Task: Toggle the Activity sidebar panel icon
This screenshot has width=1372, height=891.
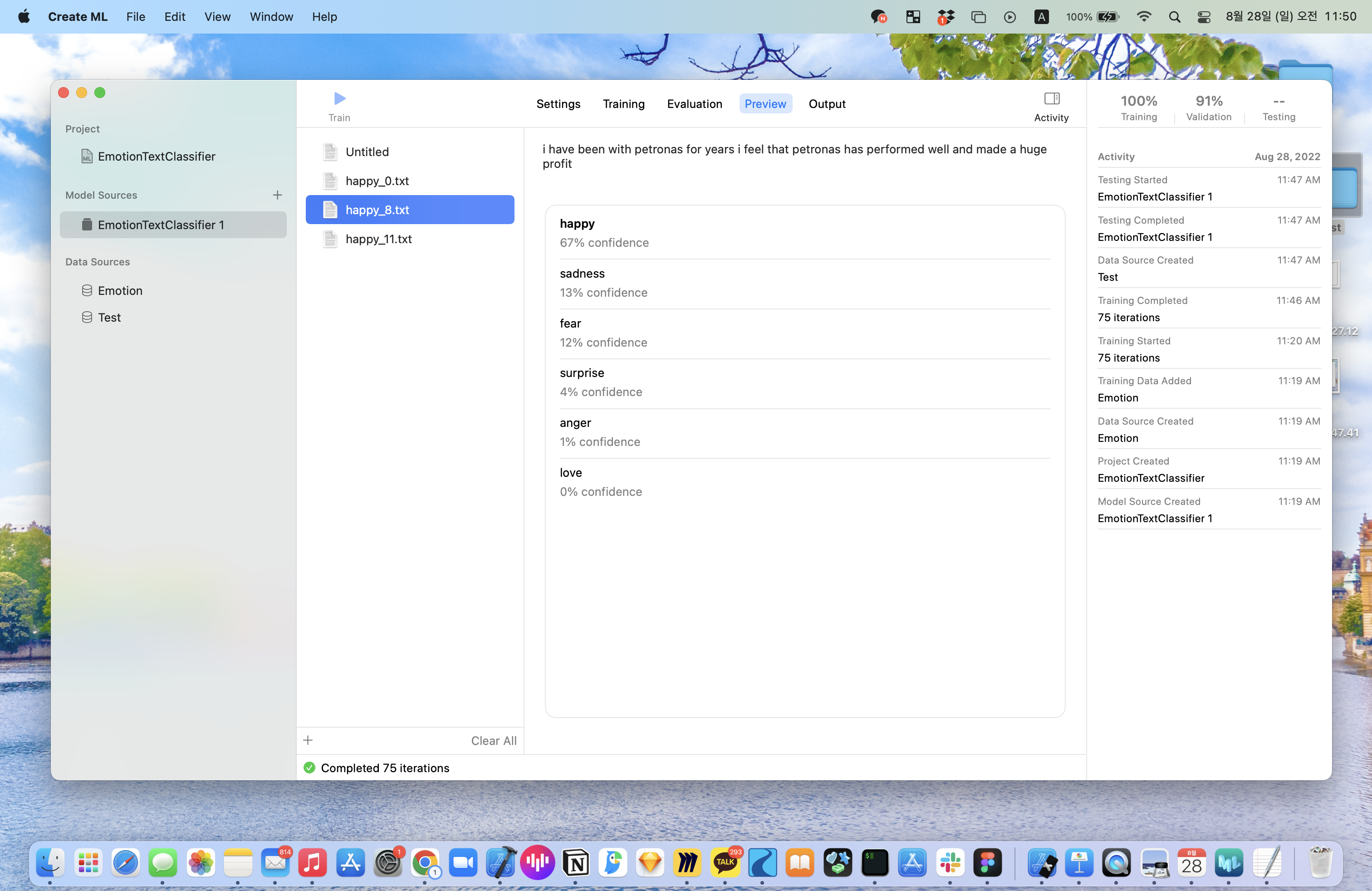Action: (x=1052, y=98)
